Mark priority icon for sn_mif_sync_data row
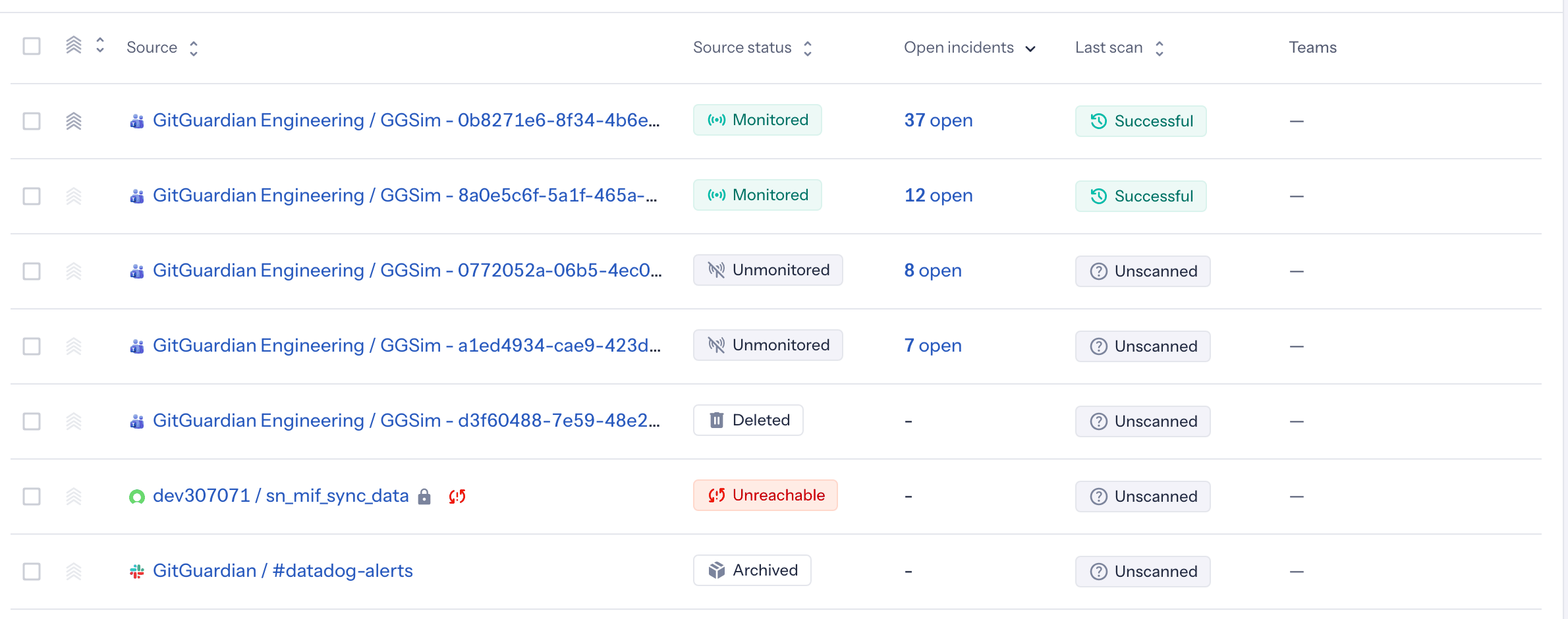This screenshot has width=1568, height=619. pyautogui.click(x=74, y=497)
